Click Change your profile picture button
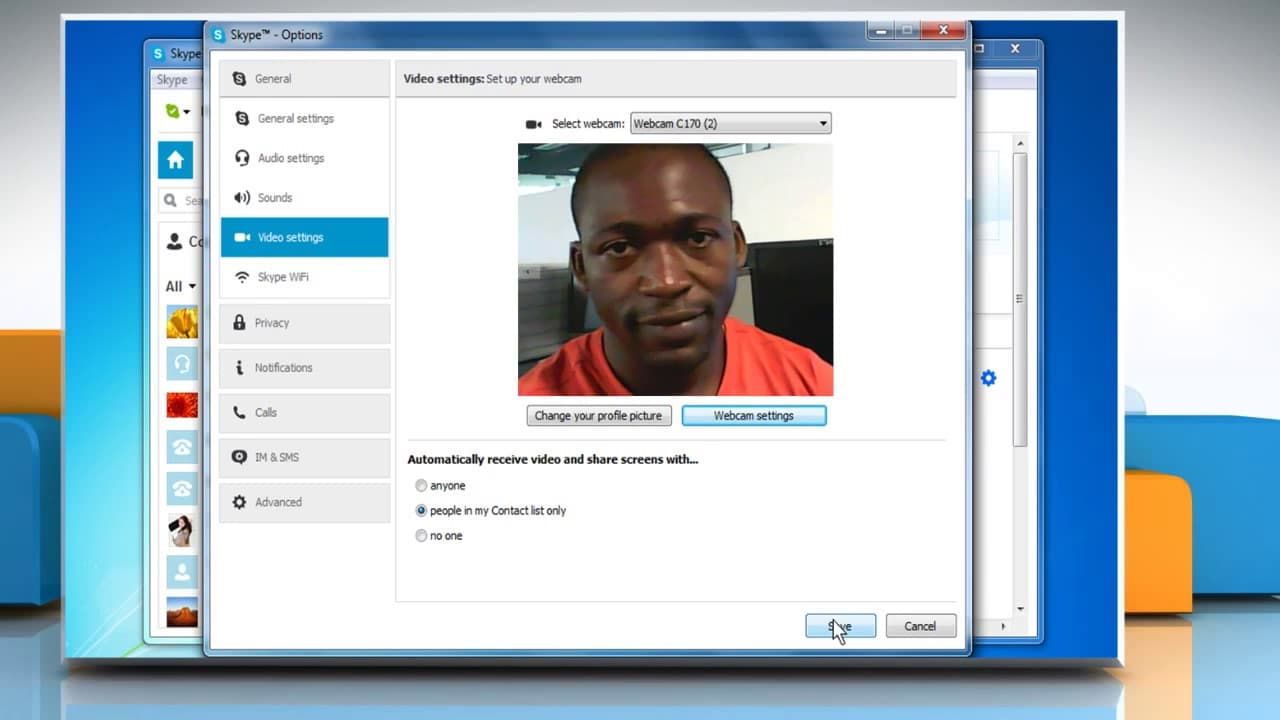1280x720 pixels. [599, 416]
